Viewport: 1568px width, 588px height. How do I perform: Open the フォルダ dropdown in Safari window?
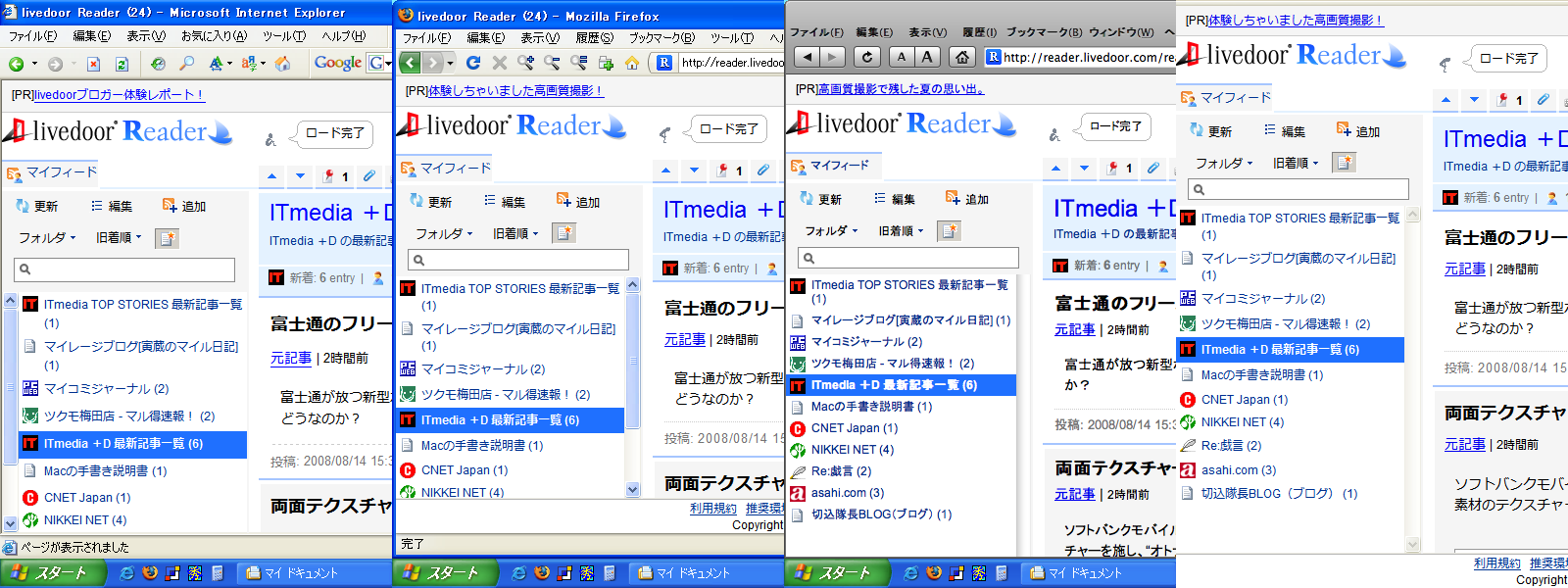pyautogui.click(x=830, y=230)
